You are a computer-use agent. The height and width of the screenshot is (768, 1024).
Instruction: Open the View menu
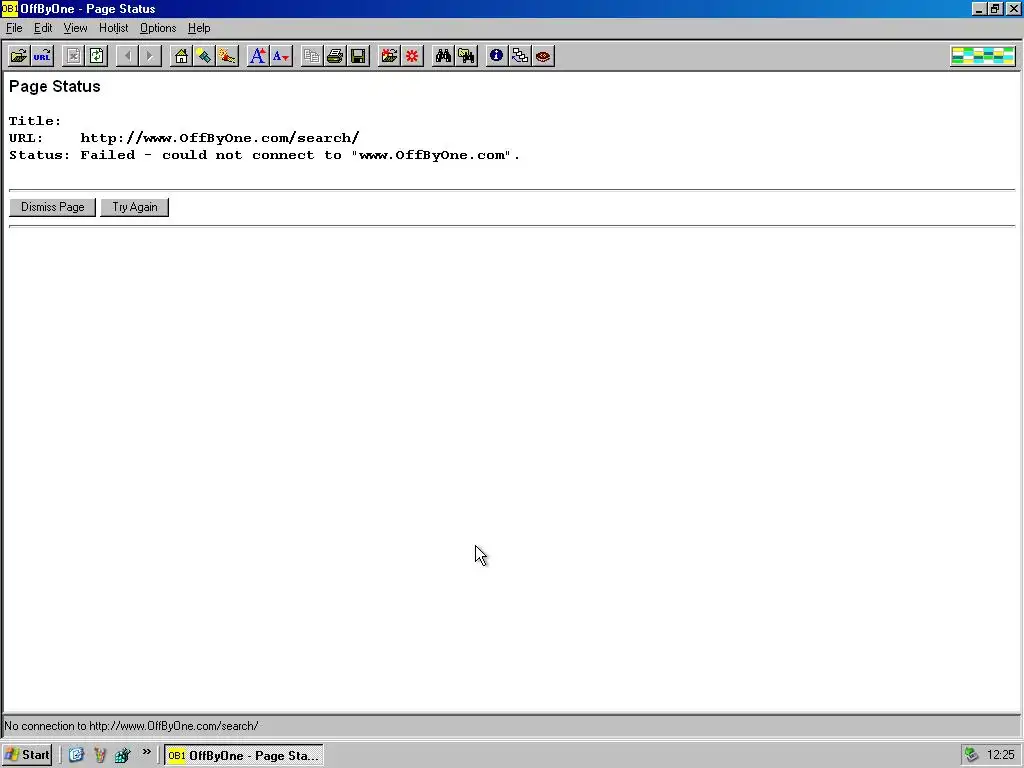pos(75,28)
